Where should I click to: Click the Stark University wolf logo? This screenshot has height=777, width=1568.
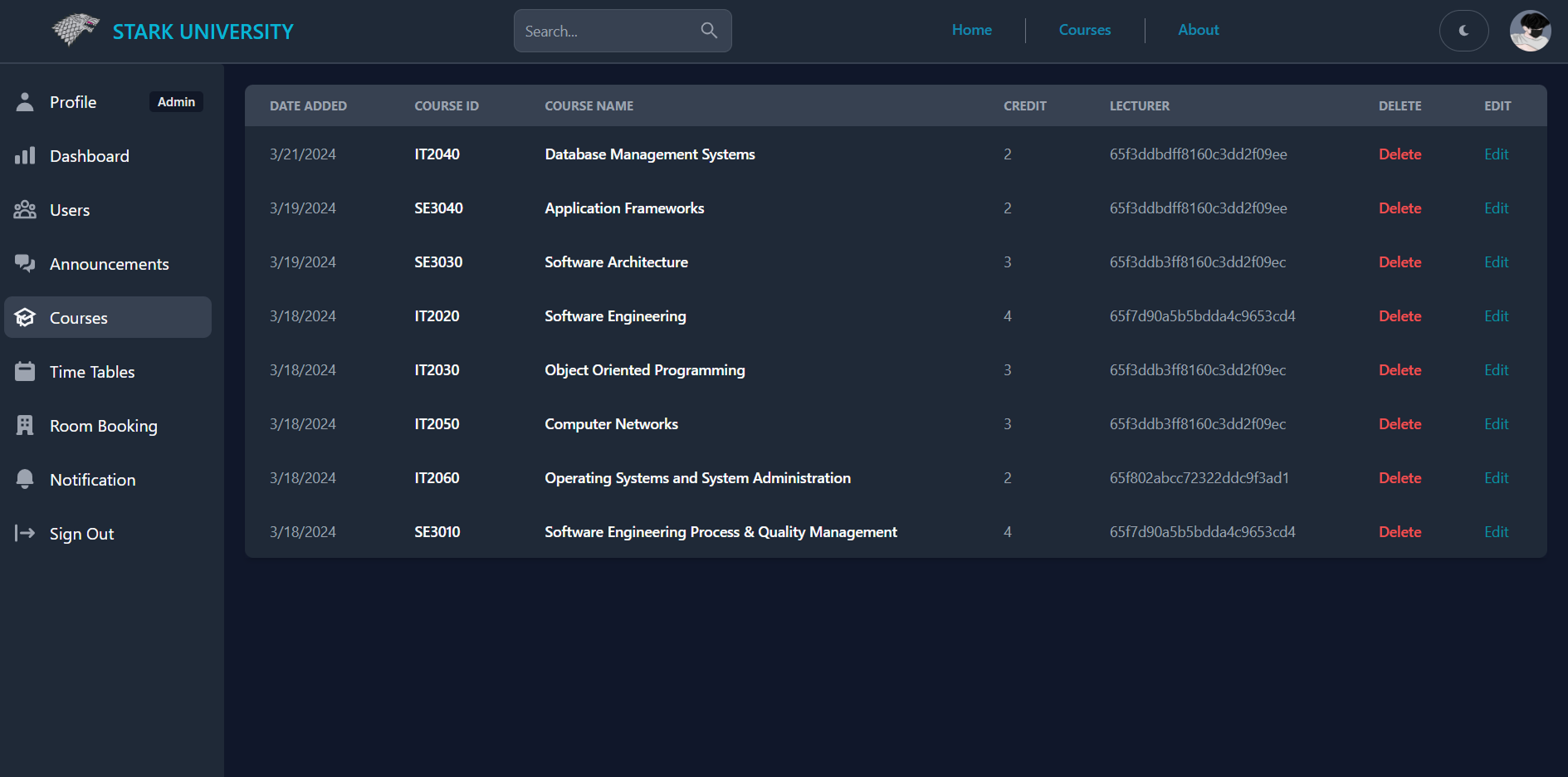tap(74, 31)
